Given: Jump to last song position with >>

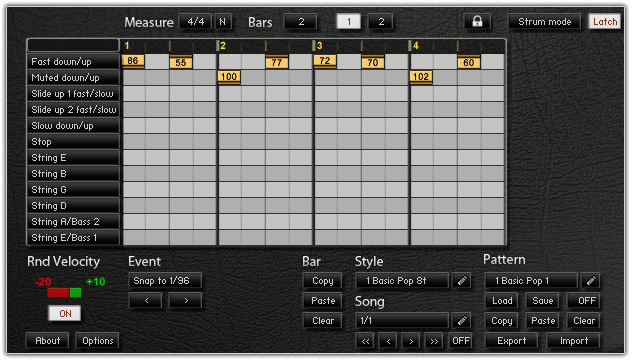Looking at the screenshot, I should 434,341.
